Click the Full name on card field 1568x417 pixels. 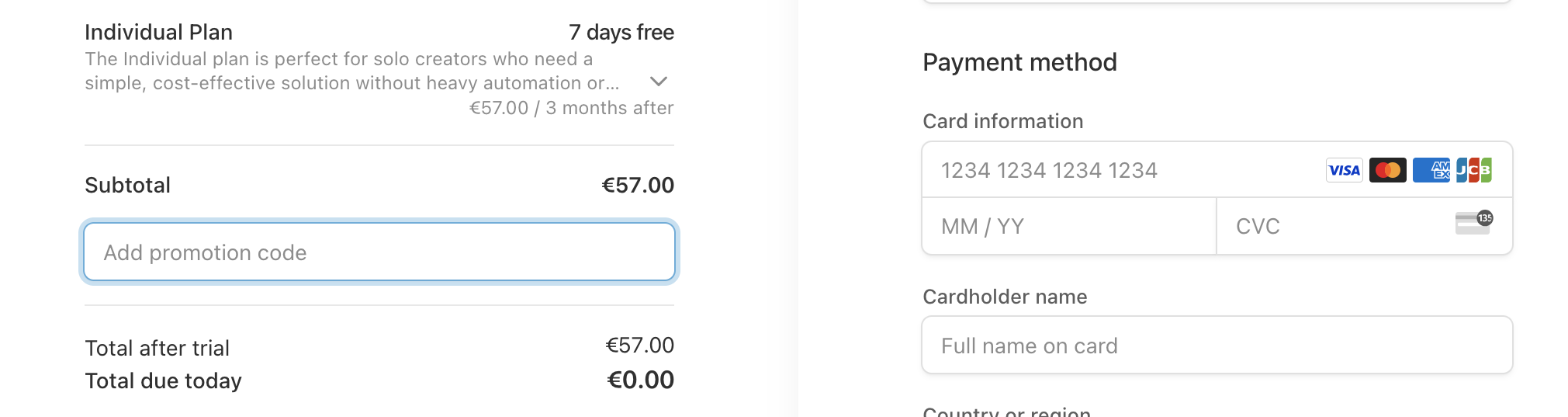1217,346
